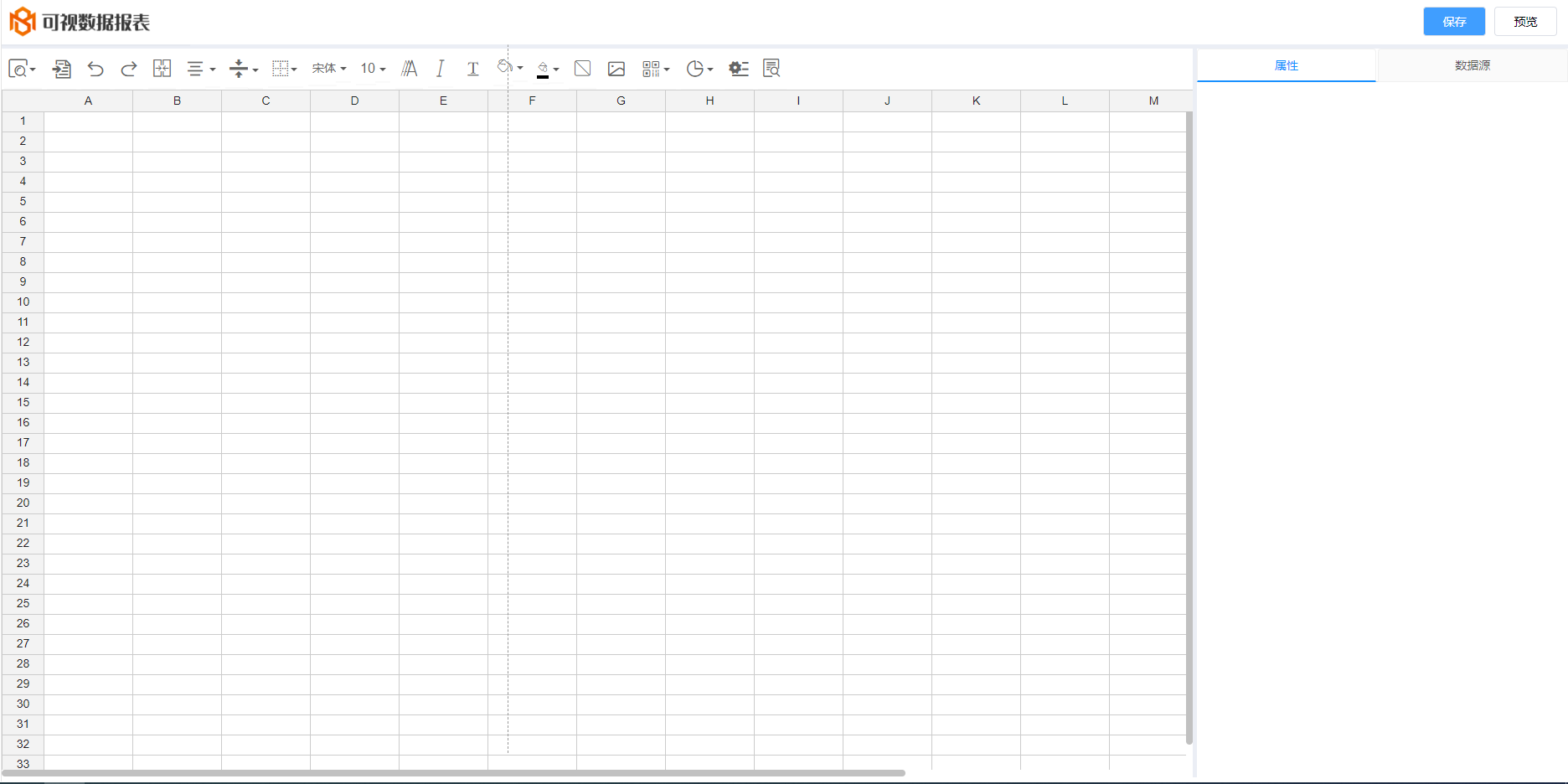
Task: Select column G header
Action: point(621,101)
